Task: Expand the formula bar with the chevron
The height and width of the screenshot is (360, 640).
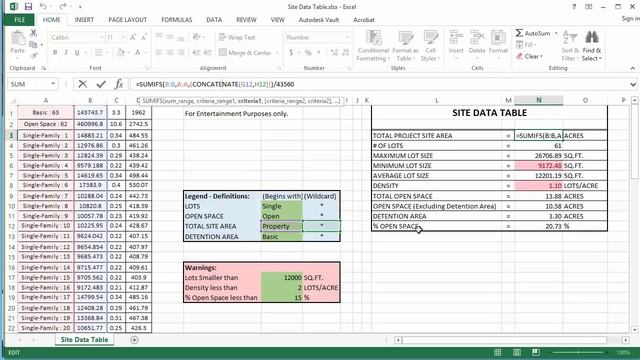Action: click(633, 84)
